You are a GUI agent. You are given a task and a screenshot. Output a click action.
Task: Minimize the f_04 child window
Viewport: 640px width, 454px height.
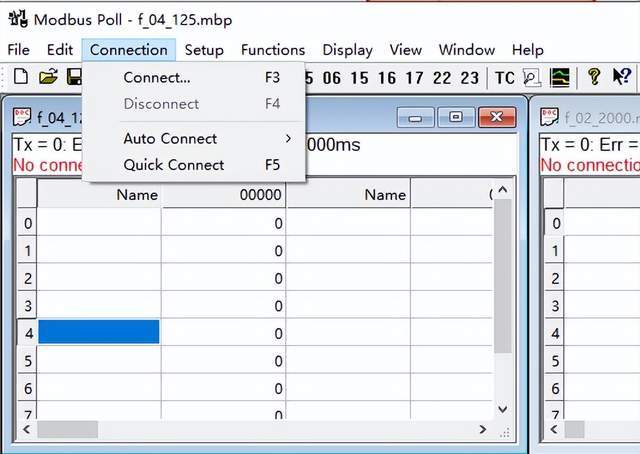pyautogui.click(x=415, y=118)
